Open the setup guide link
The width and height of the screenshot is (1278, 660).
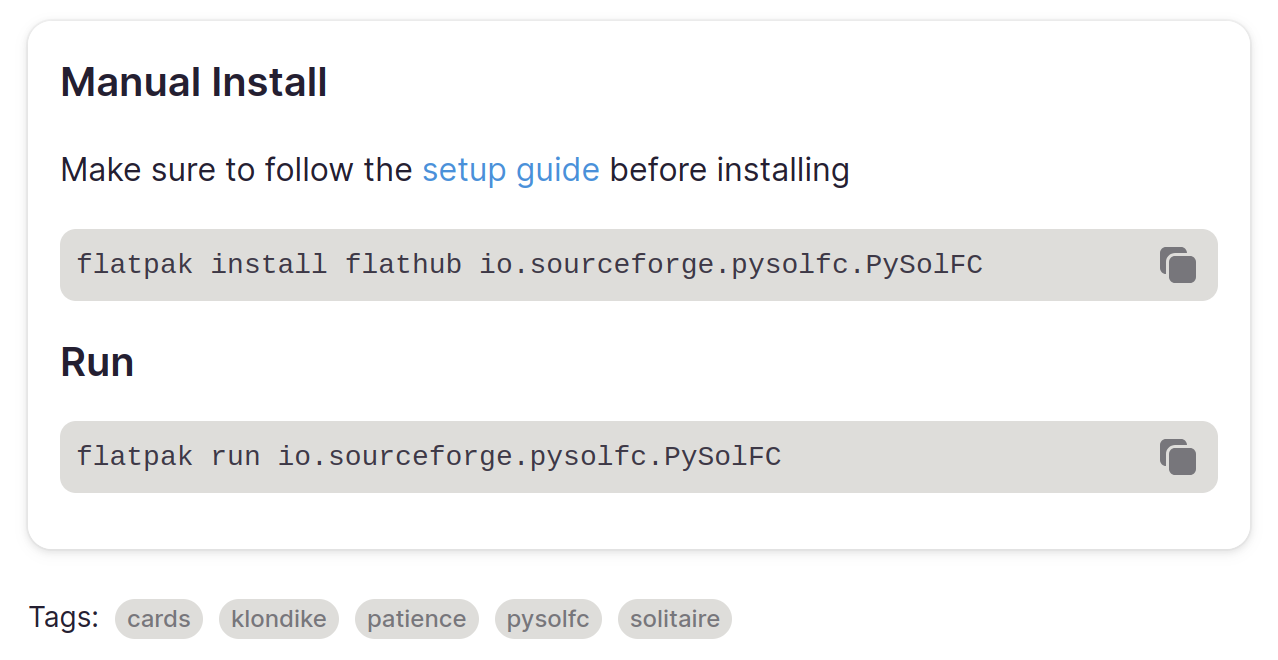pyautogui.click(x=511, y=170)
